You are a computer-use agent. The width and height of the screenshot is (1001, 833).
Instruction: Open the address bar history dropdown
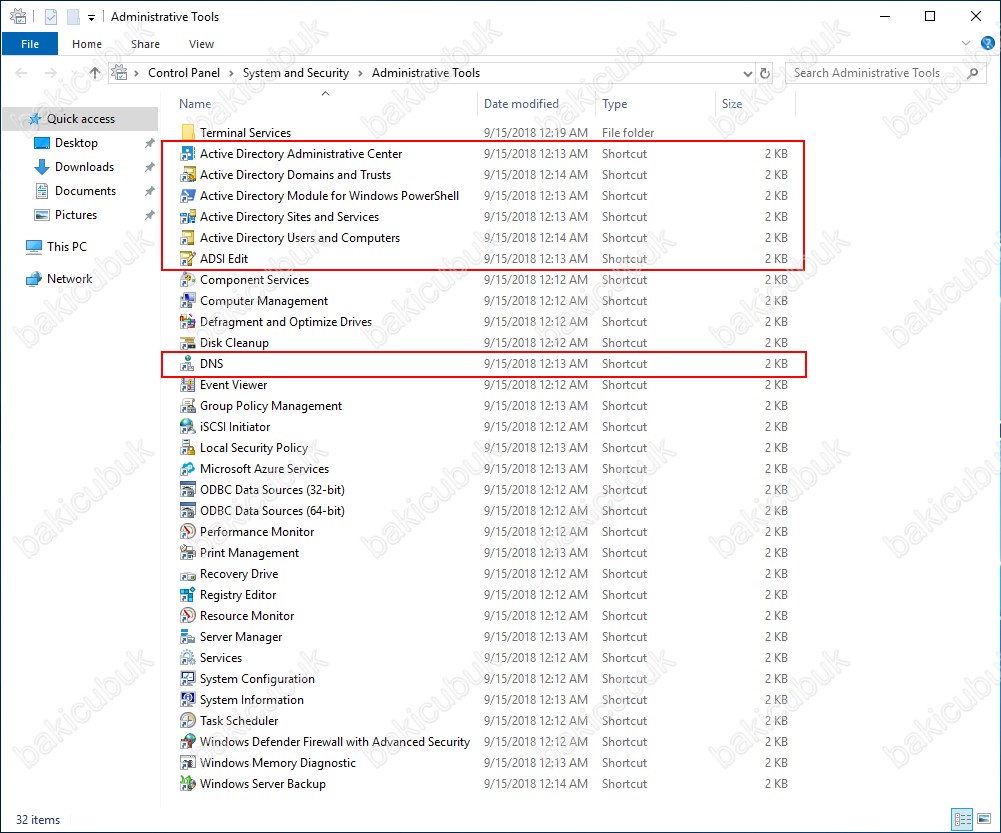coord(748,73)
